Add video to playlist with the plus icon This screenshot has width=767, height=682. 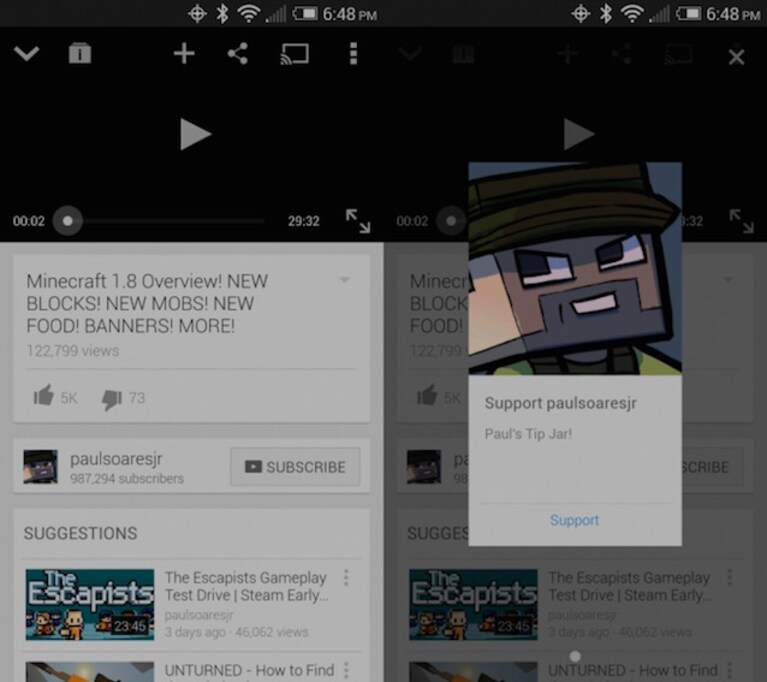[x=184, y=53]
